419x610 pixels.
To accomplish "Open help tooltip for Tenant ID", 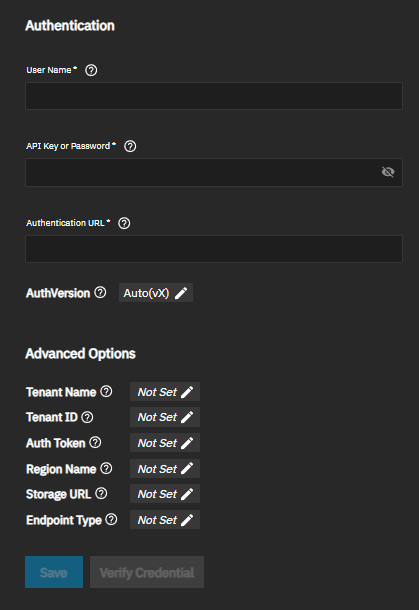I will click(x=87, y=417).
